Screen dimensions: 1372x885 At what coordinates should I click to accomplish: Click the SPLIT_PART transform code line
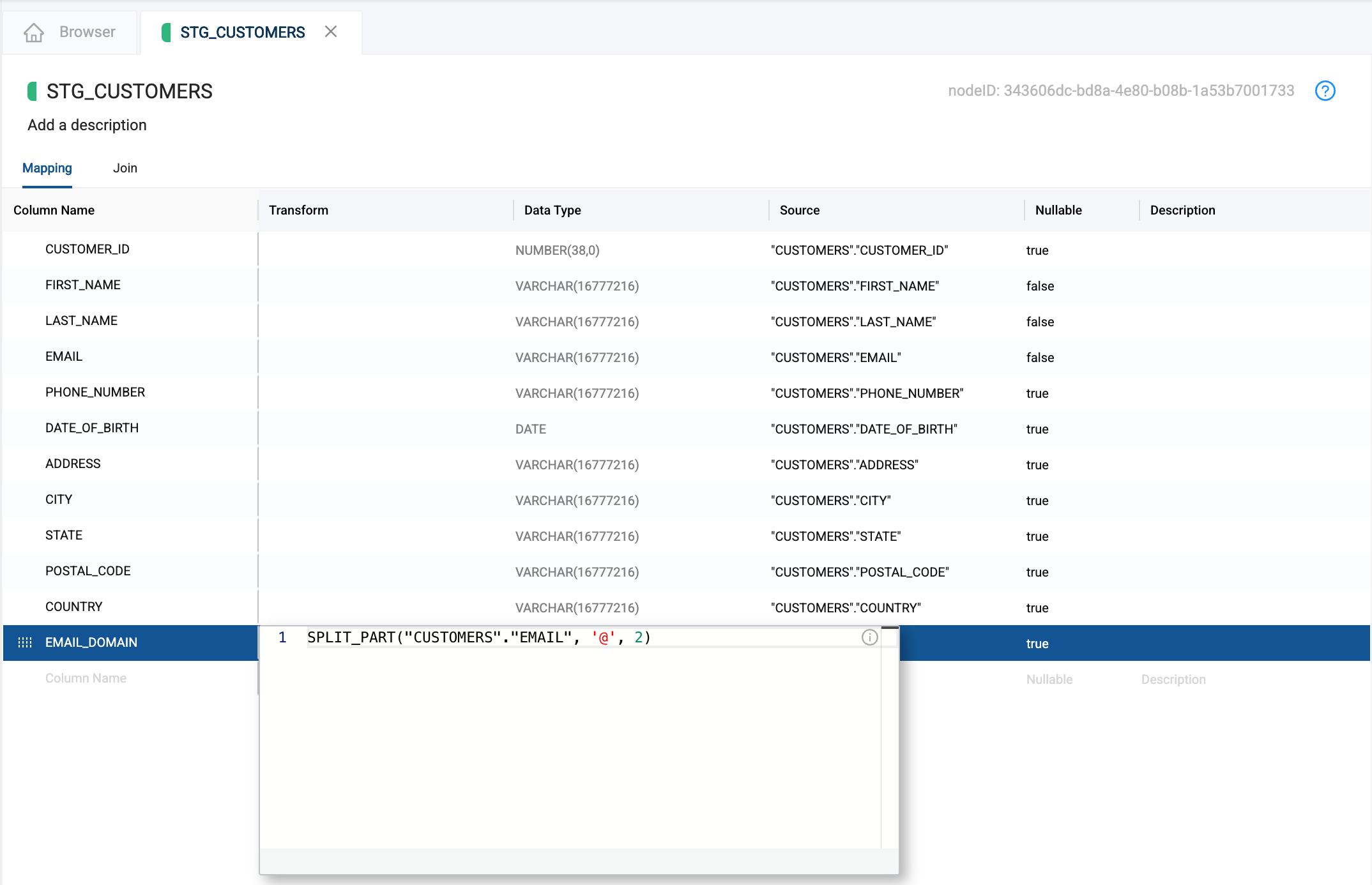click(479, 637)
